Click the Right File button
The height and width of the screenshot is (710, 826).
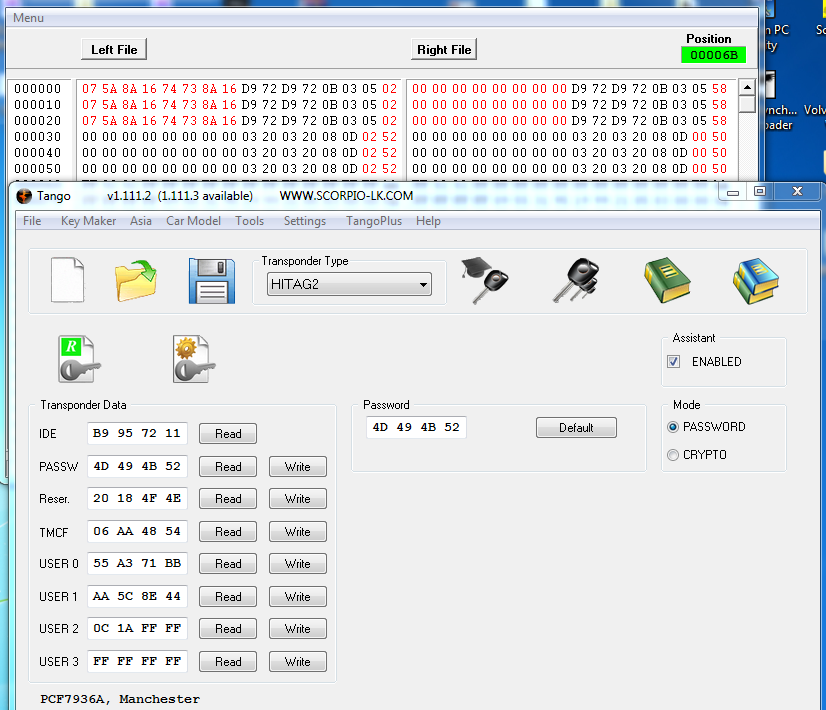[444, 50]
